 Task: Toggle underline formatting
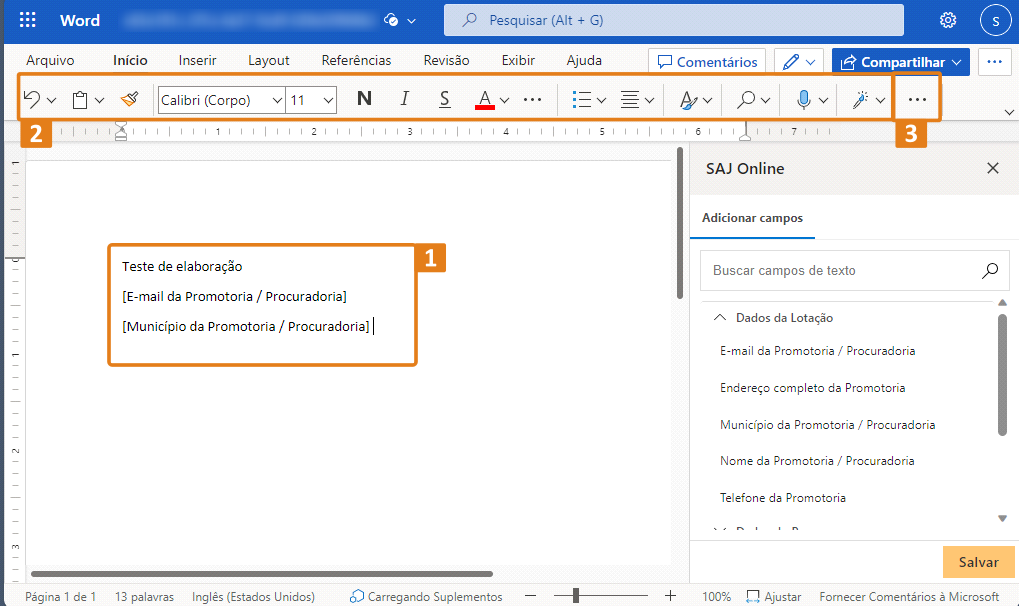click(443, 98)
